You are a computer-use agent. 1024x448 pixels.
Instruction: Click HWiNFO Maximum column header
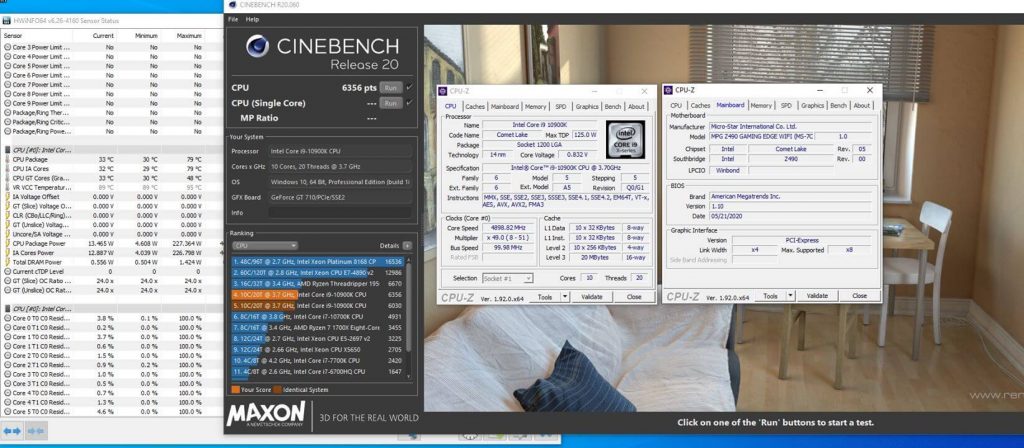(182, 36)
